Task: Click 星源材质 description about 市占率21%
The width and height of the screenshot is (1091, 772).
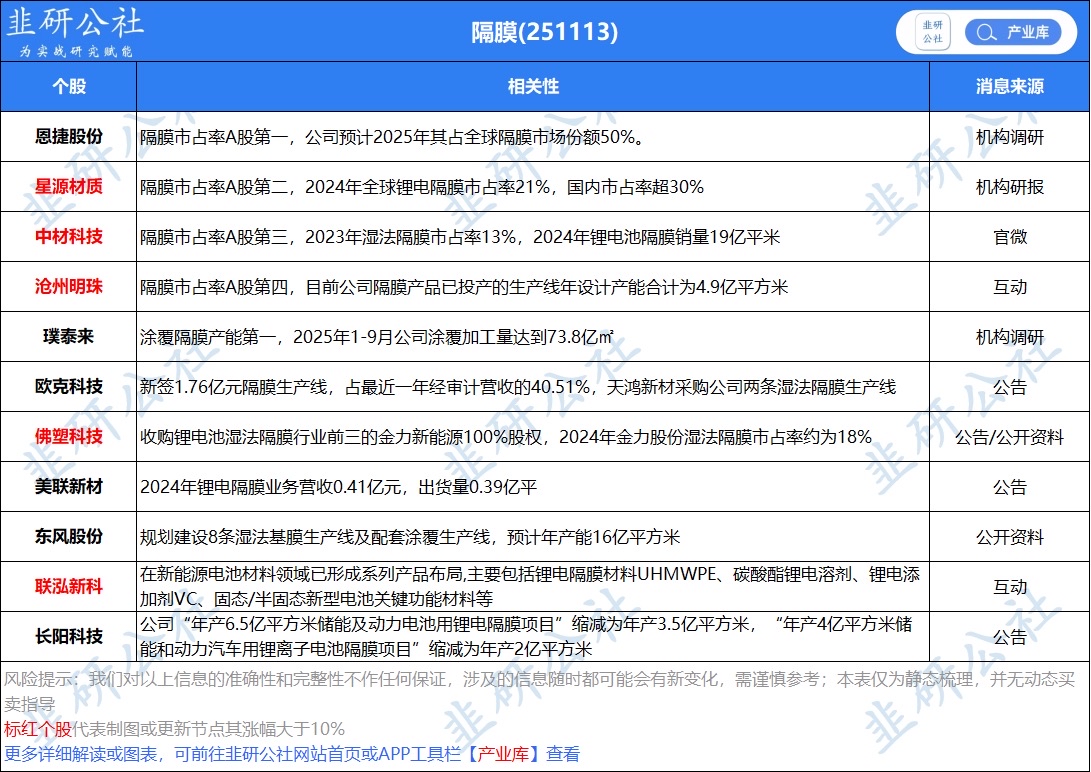Action: (x=422, y=187)
